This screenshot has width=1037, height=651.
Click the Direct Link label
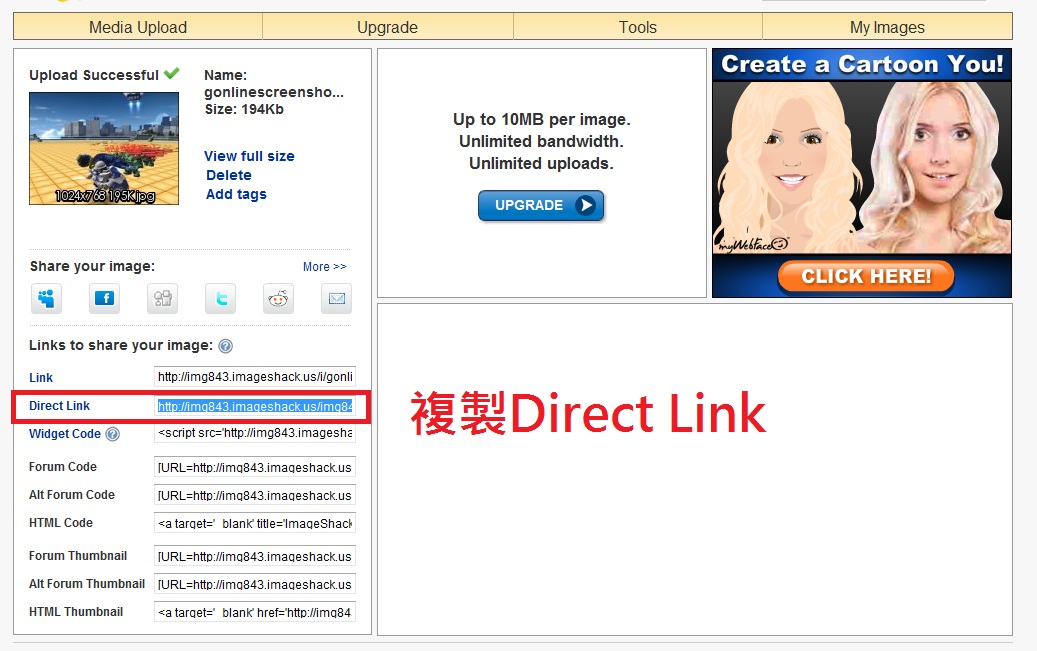(x=60, y=406)
